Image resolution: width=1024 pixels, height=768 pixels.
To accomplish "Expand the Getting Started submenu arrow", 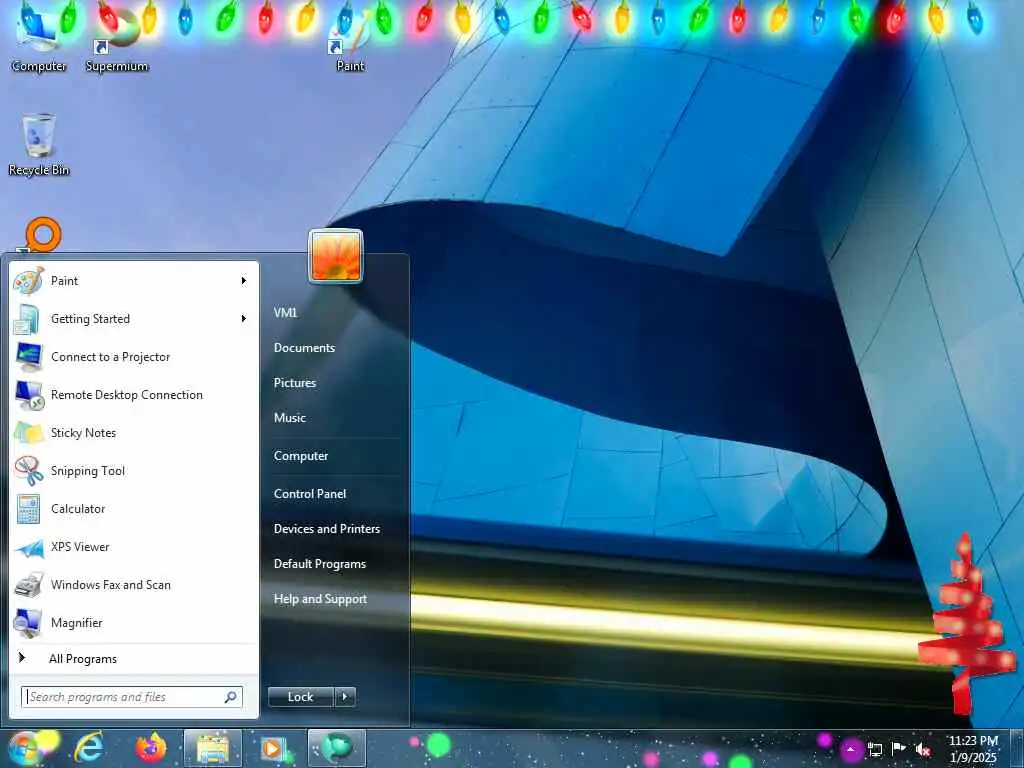I will pos(244,319).
